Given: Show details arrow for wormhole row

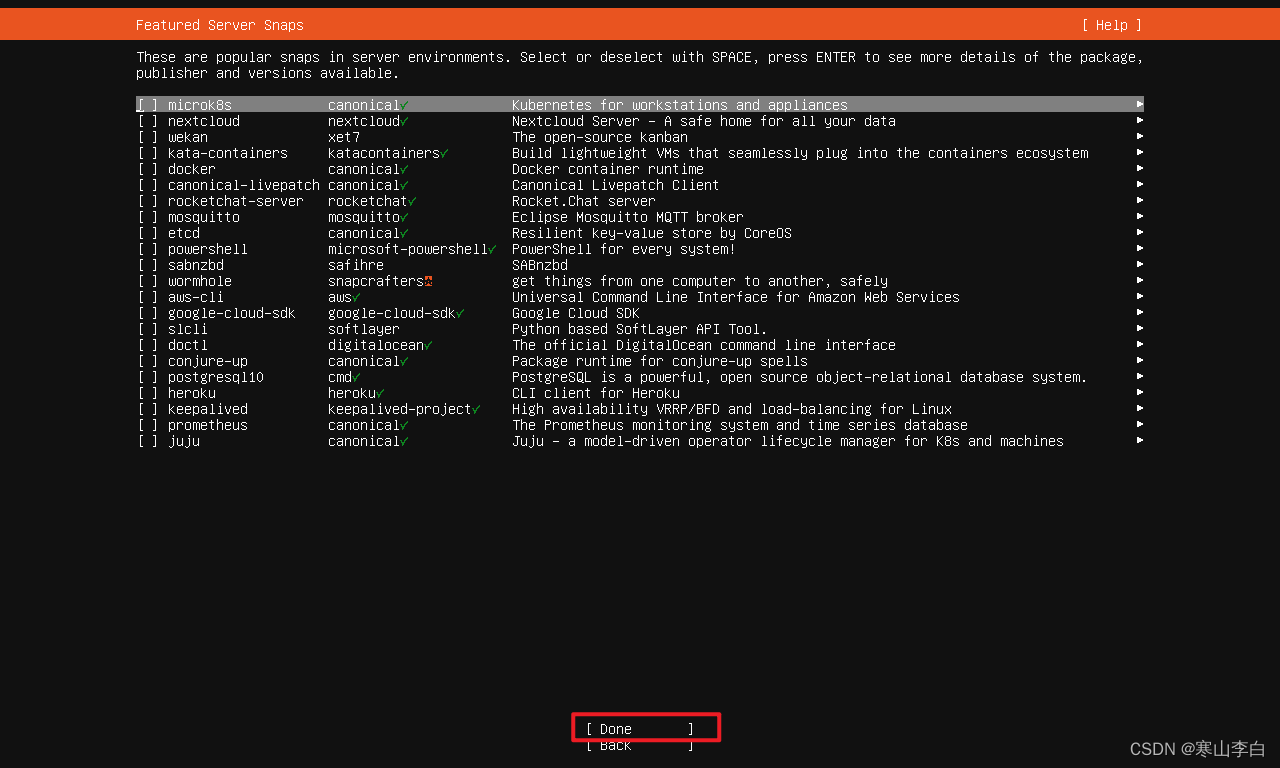Looking at the screenshot, I should tap(1140, 281).
